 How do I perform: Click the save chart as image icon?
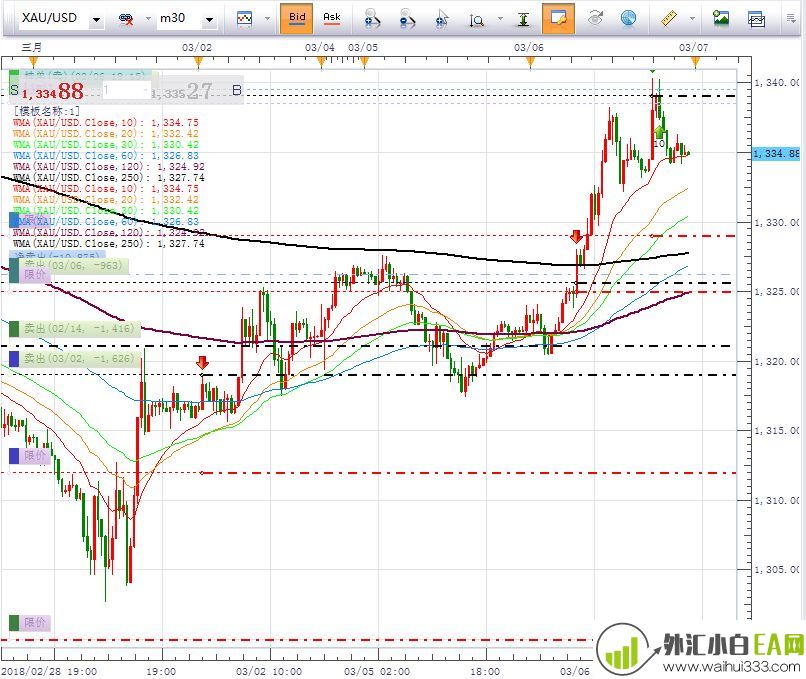tap(721, 18)
